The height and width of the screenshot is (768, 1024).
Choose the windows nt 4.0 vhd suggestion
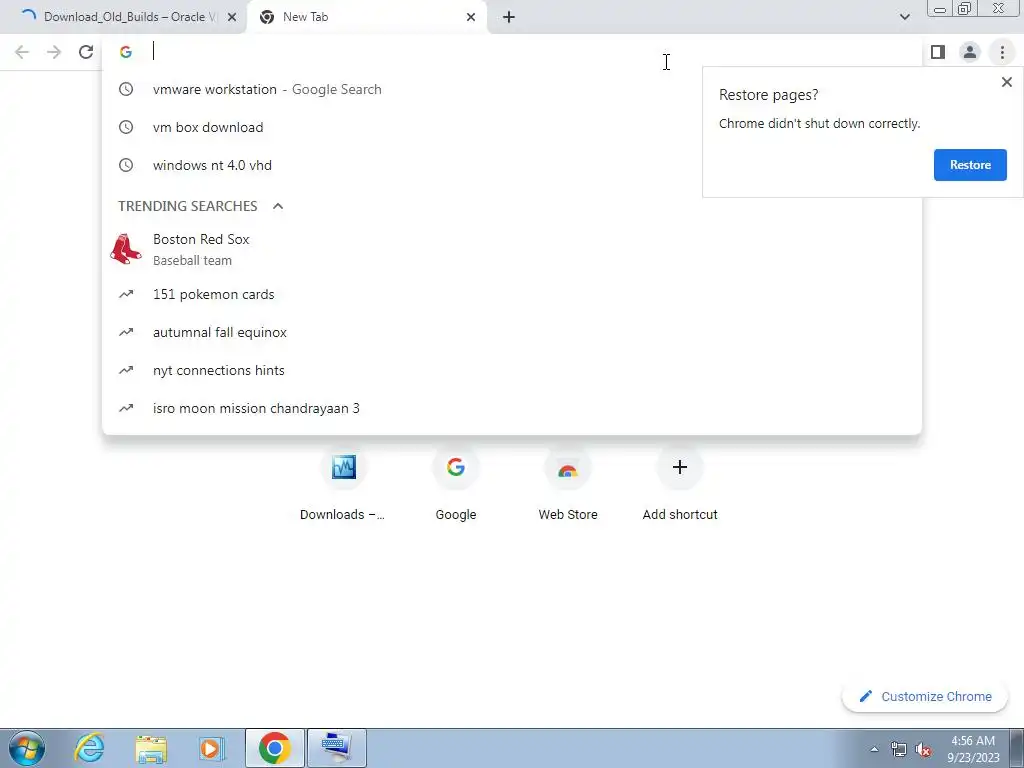coord(512,165)
